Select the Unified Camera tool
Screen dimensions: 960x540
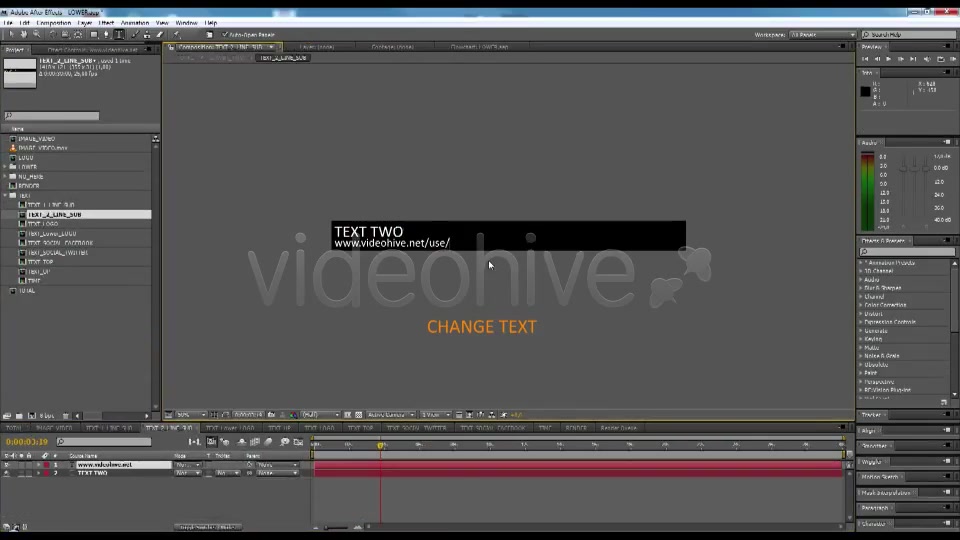[x=65, y=35]
